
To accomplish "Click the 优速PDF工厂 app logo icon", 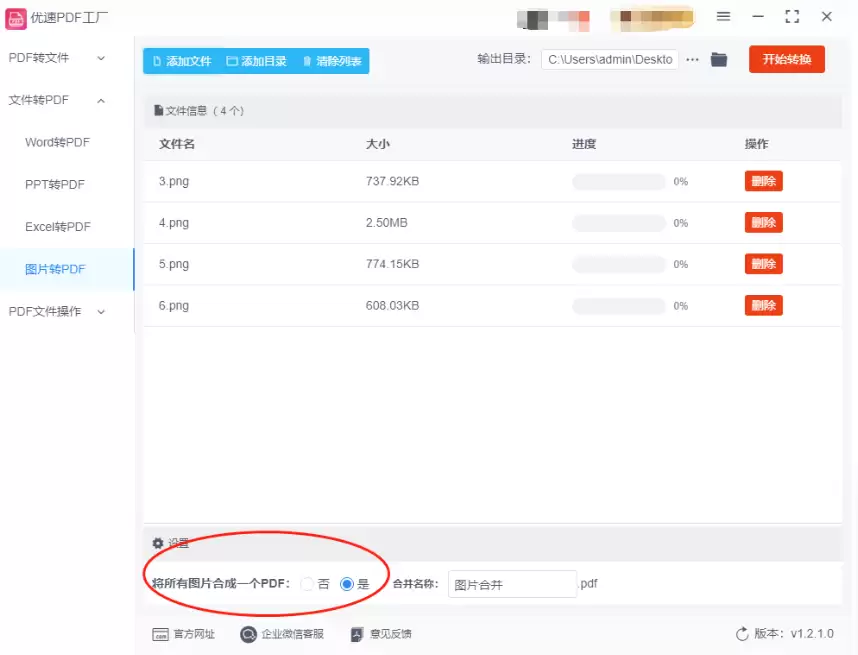I will point(16,17).
